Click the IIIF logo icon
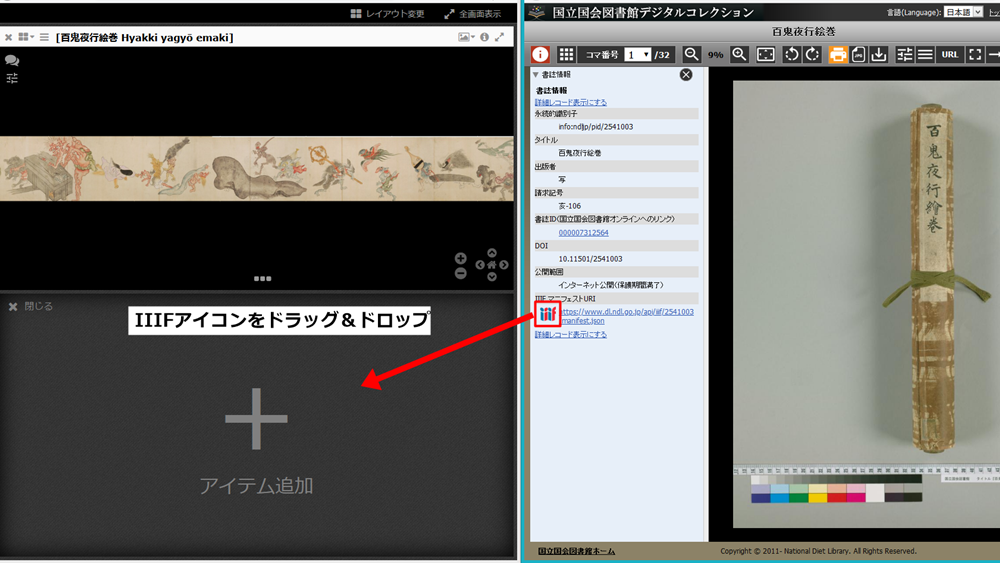Image resolution: width=1000 pixels, height=563 pixels. [548, 314]
